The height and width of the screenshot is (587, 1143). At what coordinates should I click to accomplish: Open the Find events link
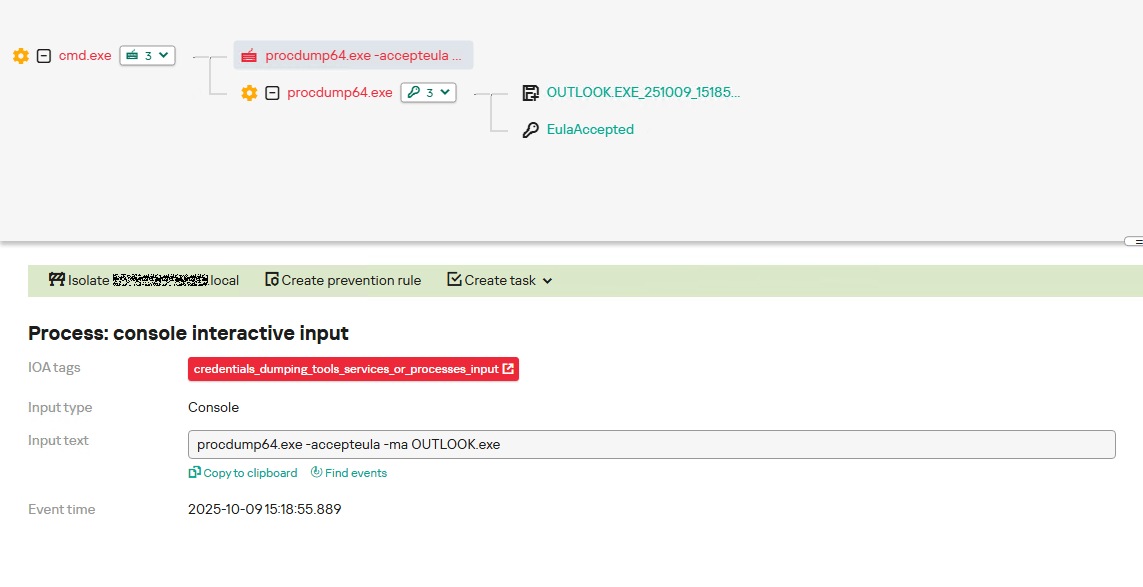pyautogui.click(x=348, y=472)
